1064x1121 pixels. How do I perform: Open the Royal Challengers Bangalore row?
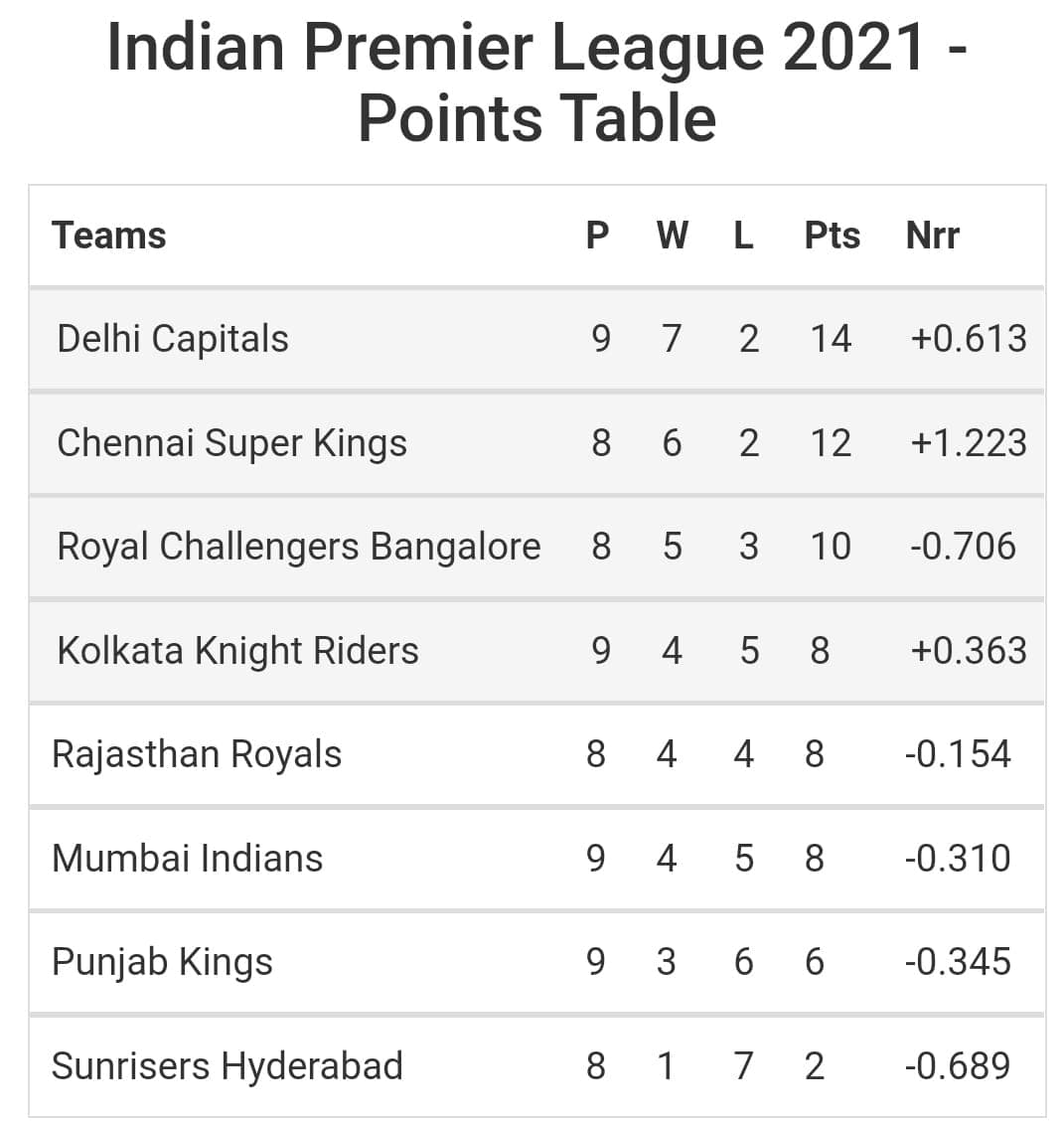298,547
